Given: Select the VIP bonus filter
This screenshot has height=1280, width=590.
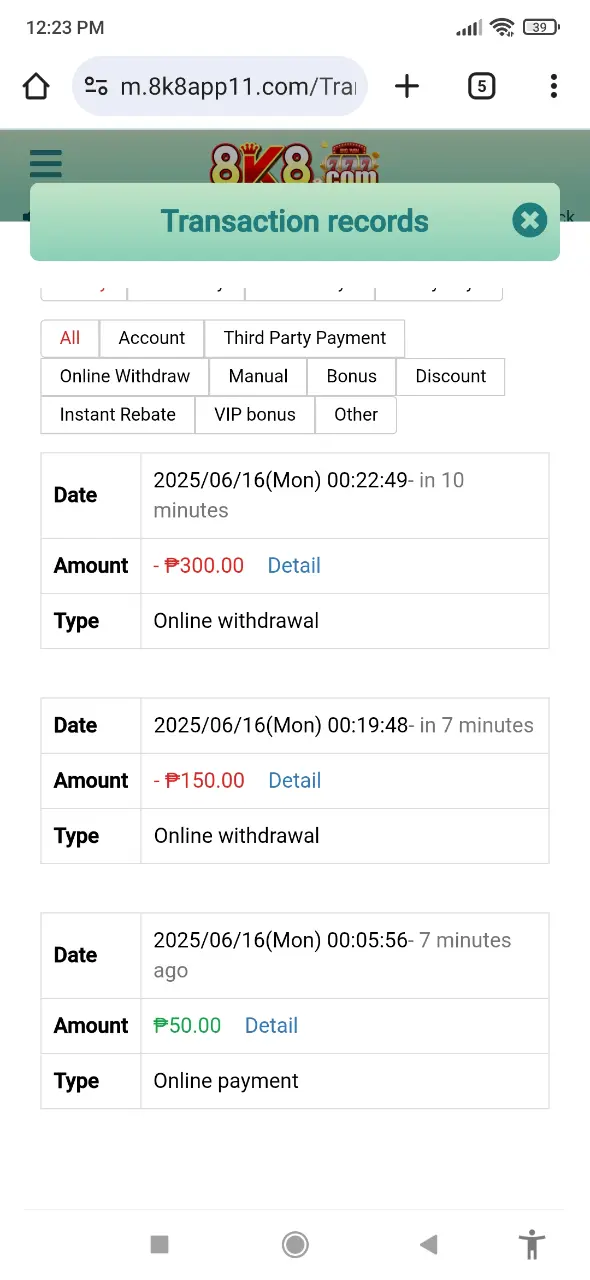Looking at the screenshot, I should (x=255, y=414).
